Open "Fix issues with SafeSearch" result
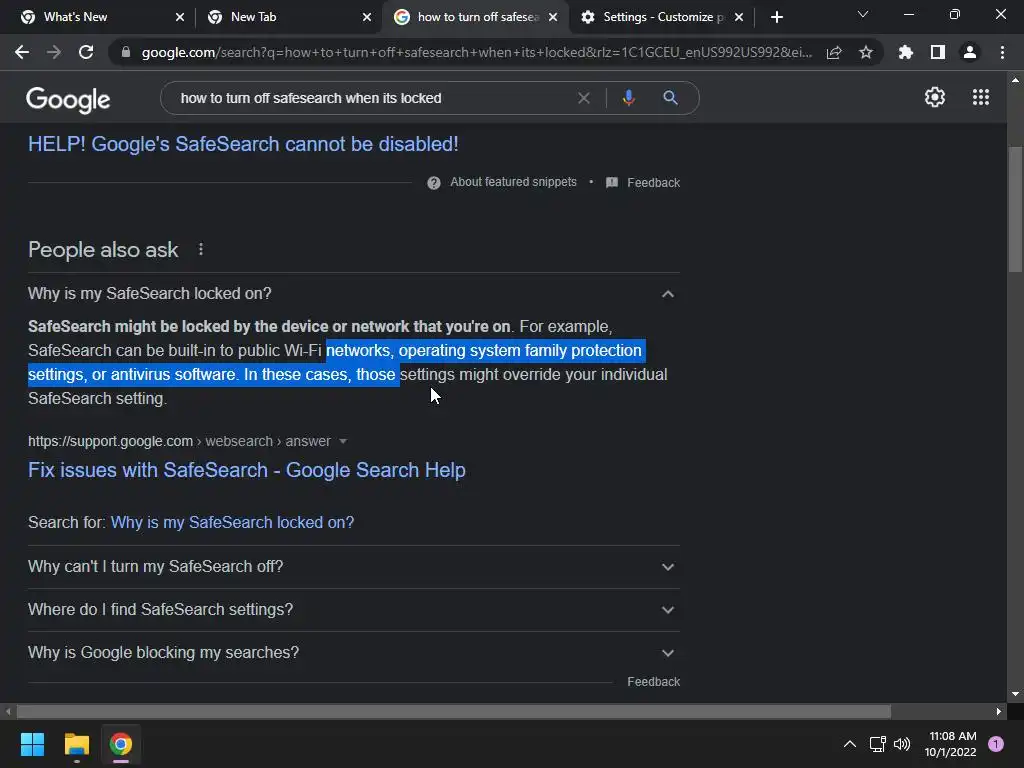The image size is (1024, 768). 247,470
